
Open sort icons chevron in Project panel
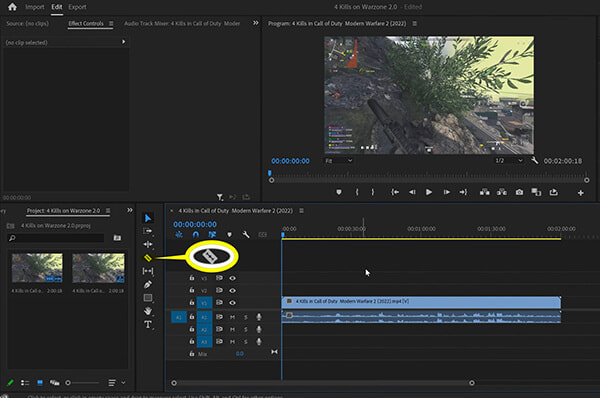pos(123,382)
